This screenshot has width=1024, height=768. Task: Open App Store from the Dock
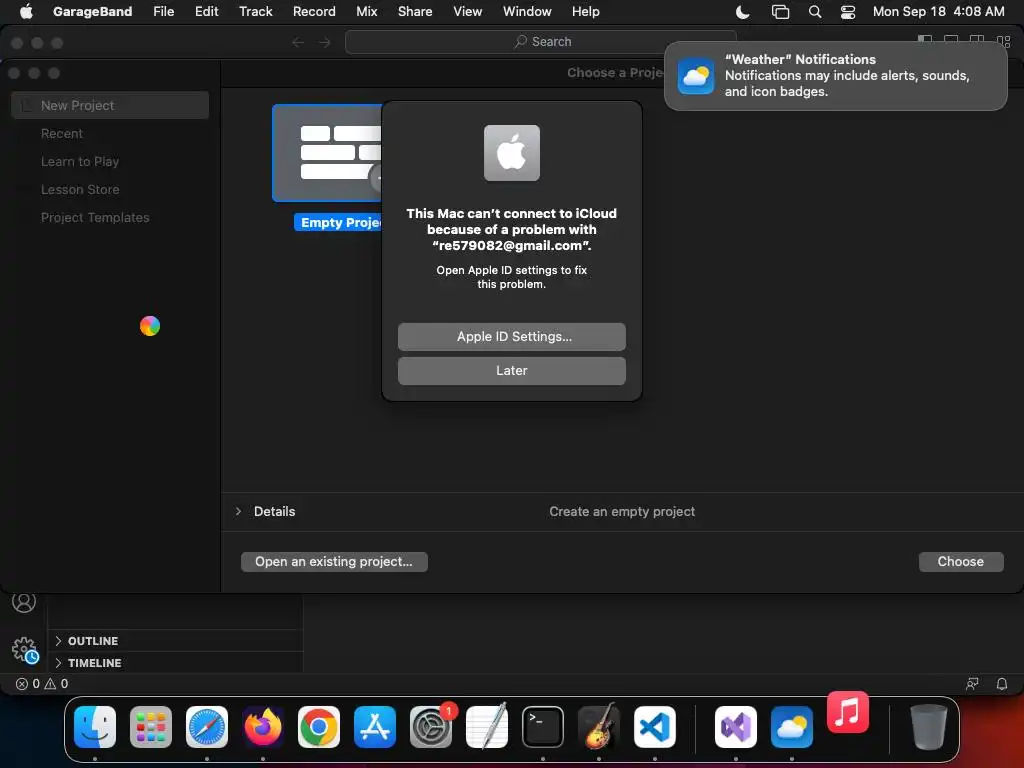point(375,727)
